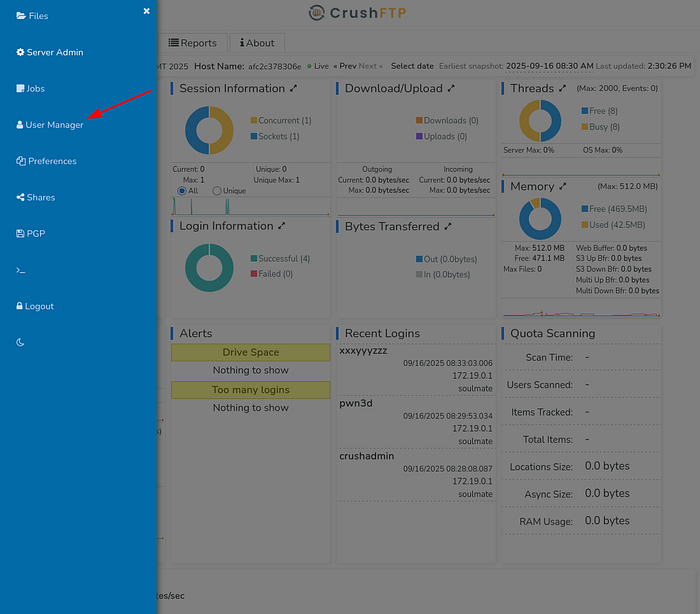Toggle the Downloads legend swatch
This screenshot has width=700, height=614.
[x=419, y=121]
